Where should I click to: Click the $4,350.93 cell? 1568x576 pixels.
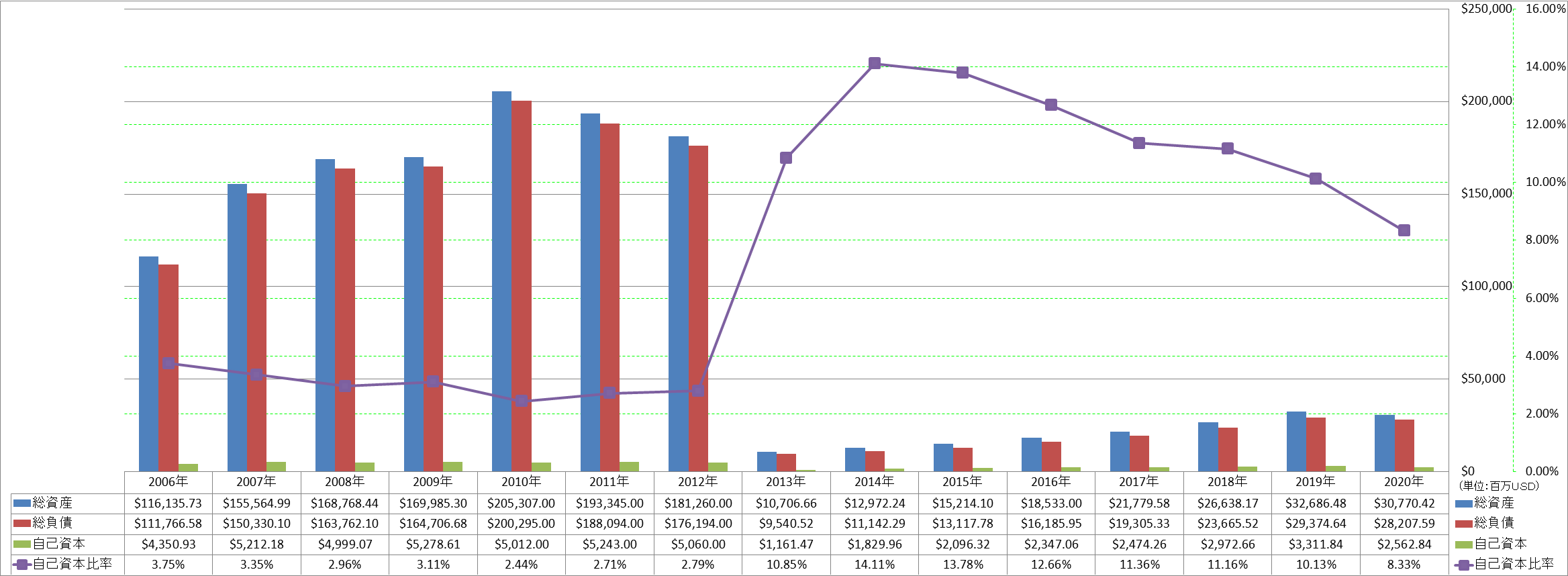168,544
